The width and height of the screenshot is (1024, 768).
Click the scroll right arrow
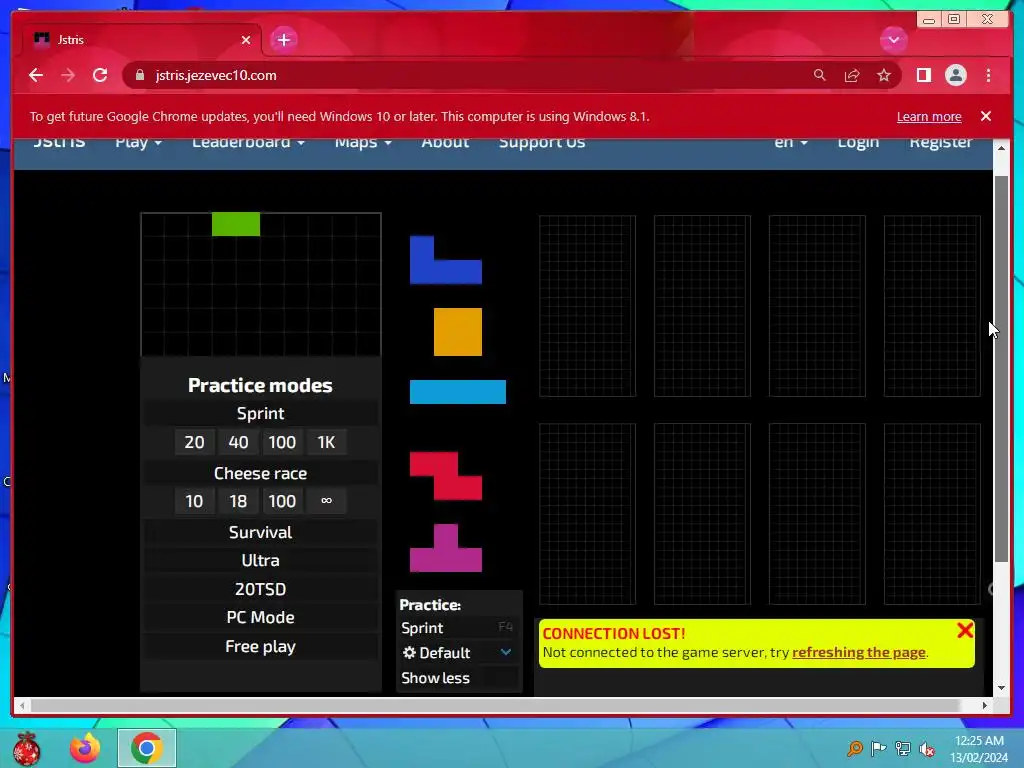985,705
